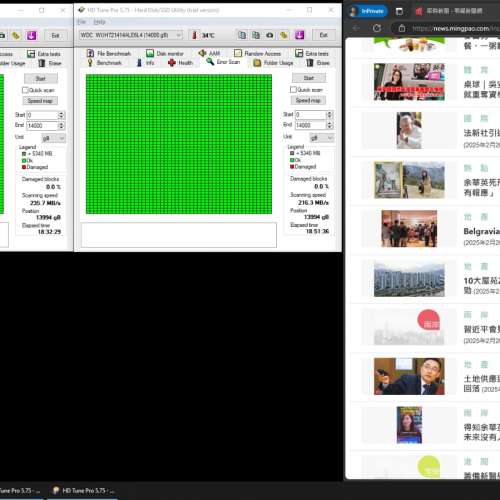Click copy-text-to-clipboard icon in right HD Tune toolbar

pyautogui.click(x=242, y=35)
